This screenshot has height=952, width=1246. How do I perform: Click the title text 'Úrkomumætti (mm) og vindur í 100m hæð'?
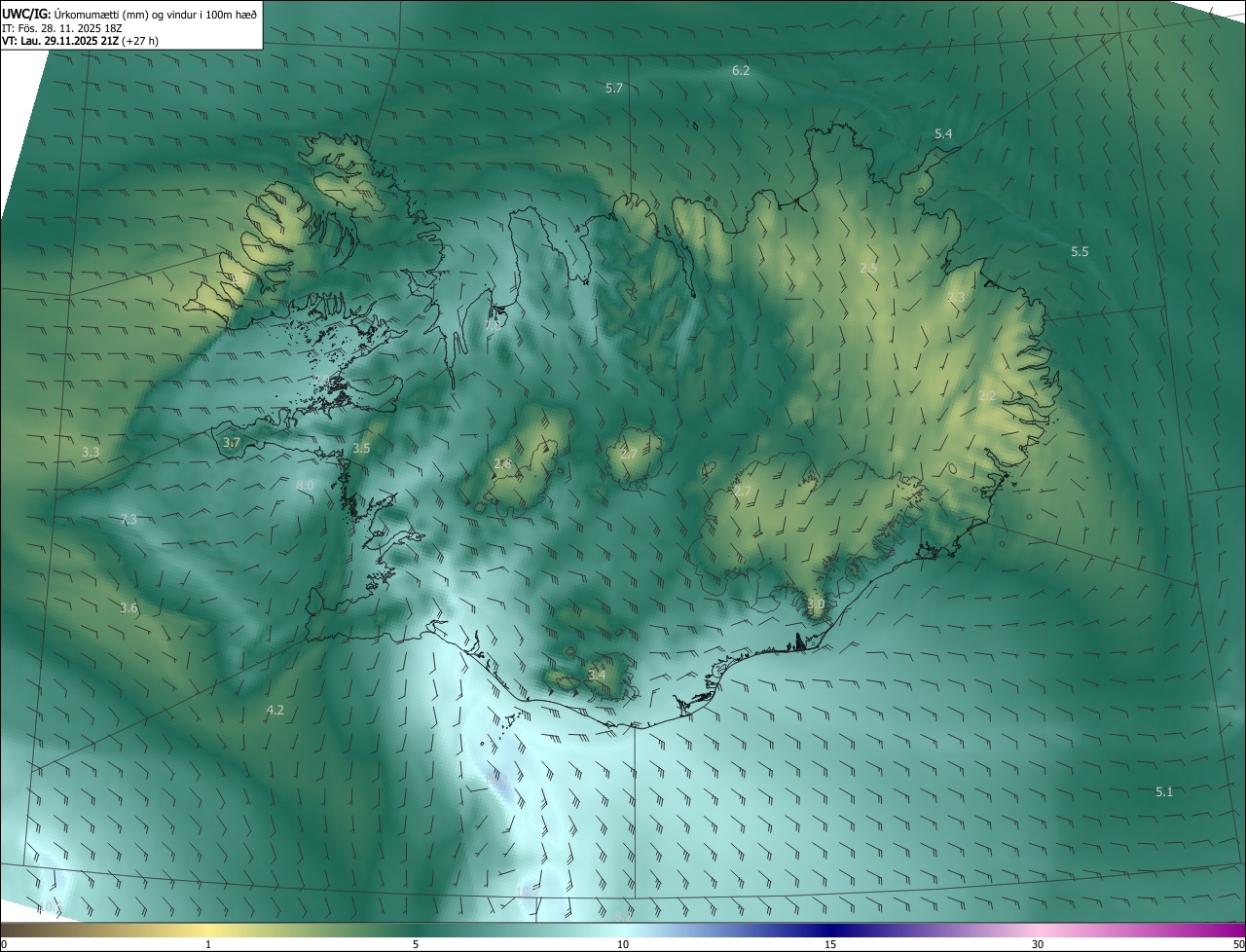click(154, 13)
